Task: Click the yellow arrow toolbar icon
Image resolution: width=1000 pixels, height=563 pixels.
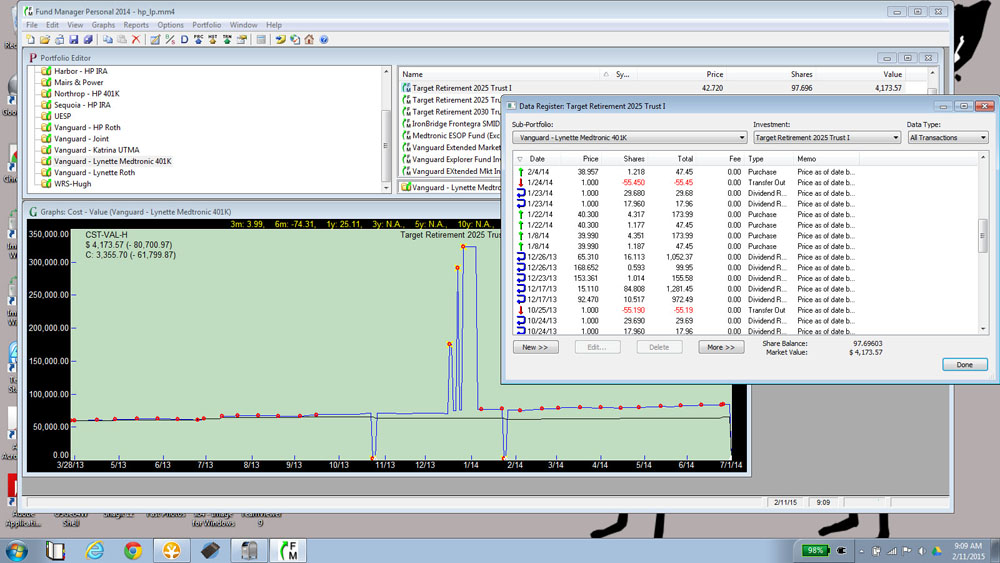Action: 280,40
